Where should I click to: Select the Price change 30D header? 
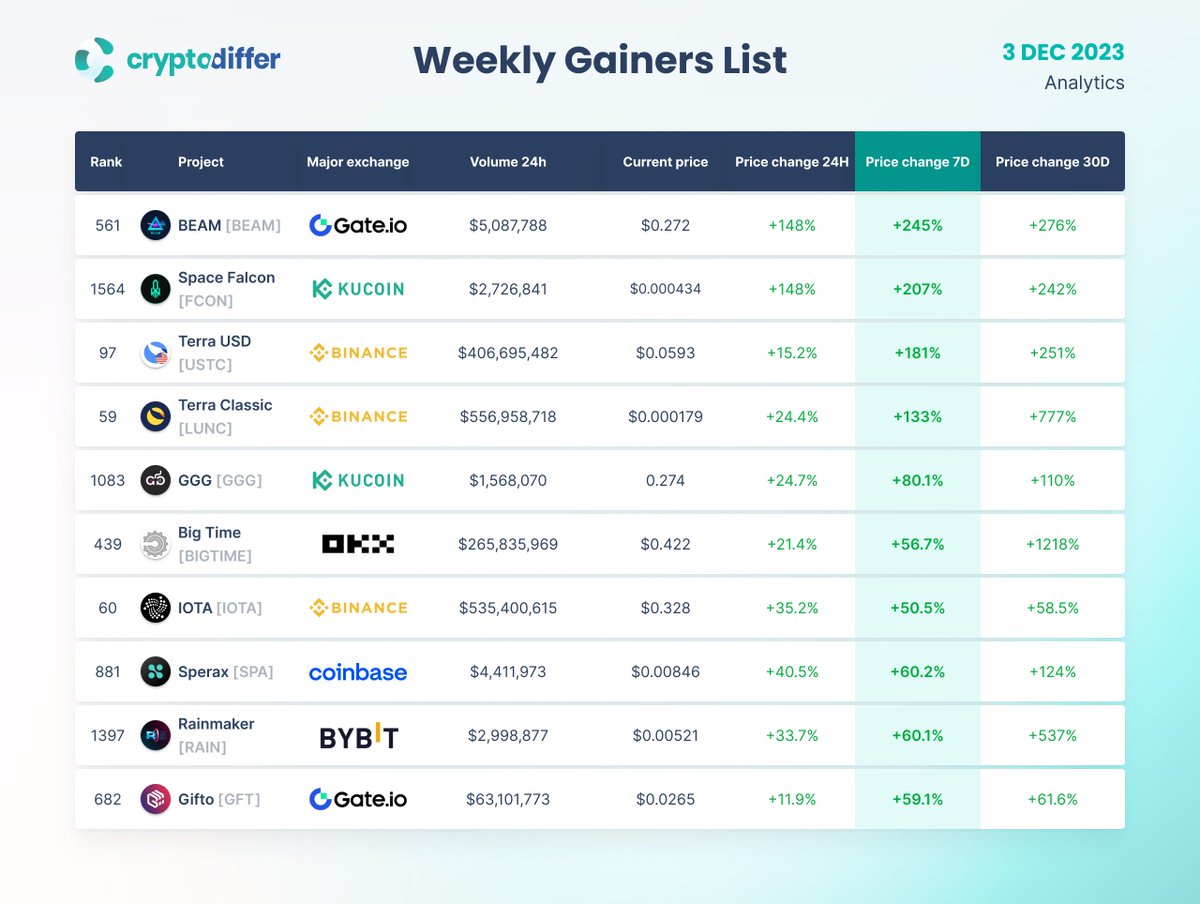[x=1052, y=161]
